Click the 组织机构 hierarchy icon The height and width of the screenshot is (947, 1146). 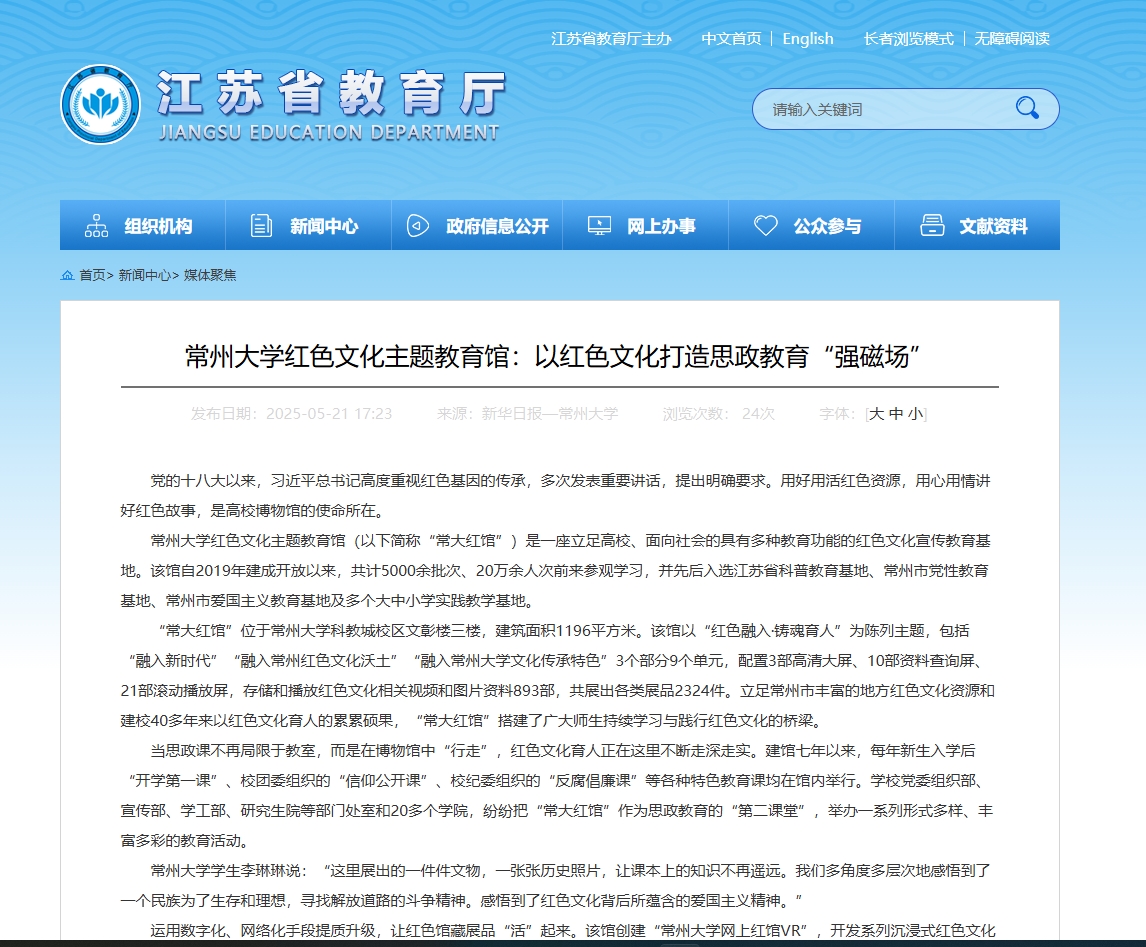[97, 226]
